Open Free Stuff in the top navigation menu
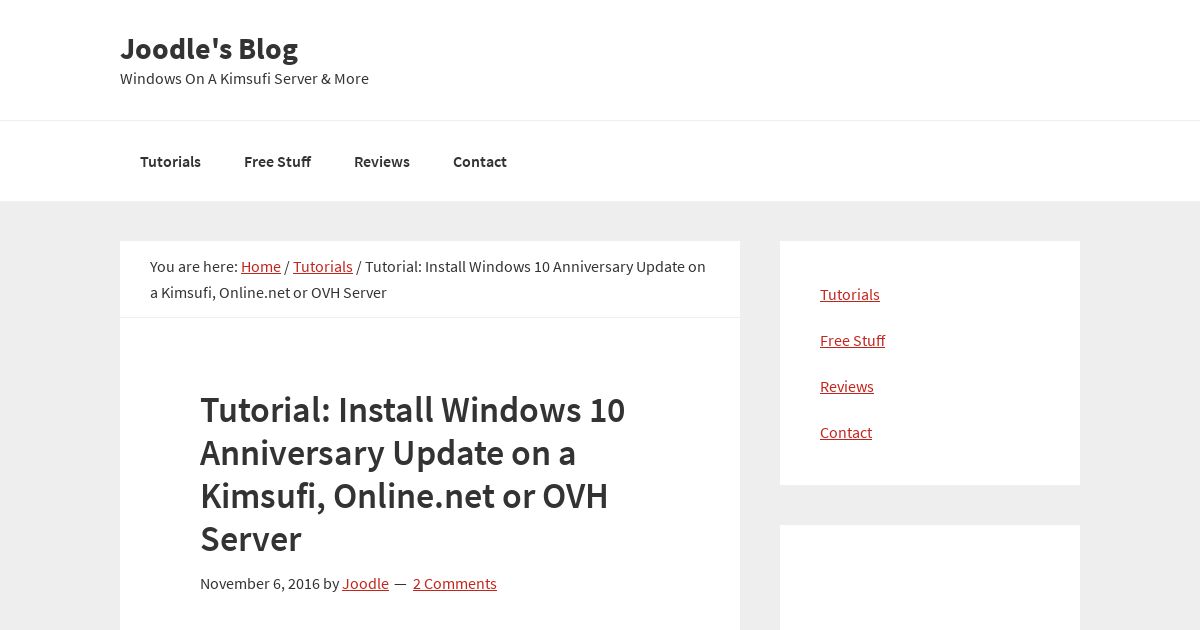Image resolution: width=1200 pixels, height=630 pixels. pyautogui.click(x=277, y=161)
